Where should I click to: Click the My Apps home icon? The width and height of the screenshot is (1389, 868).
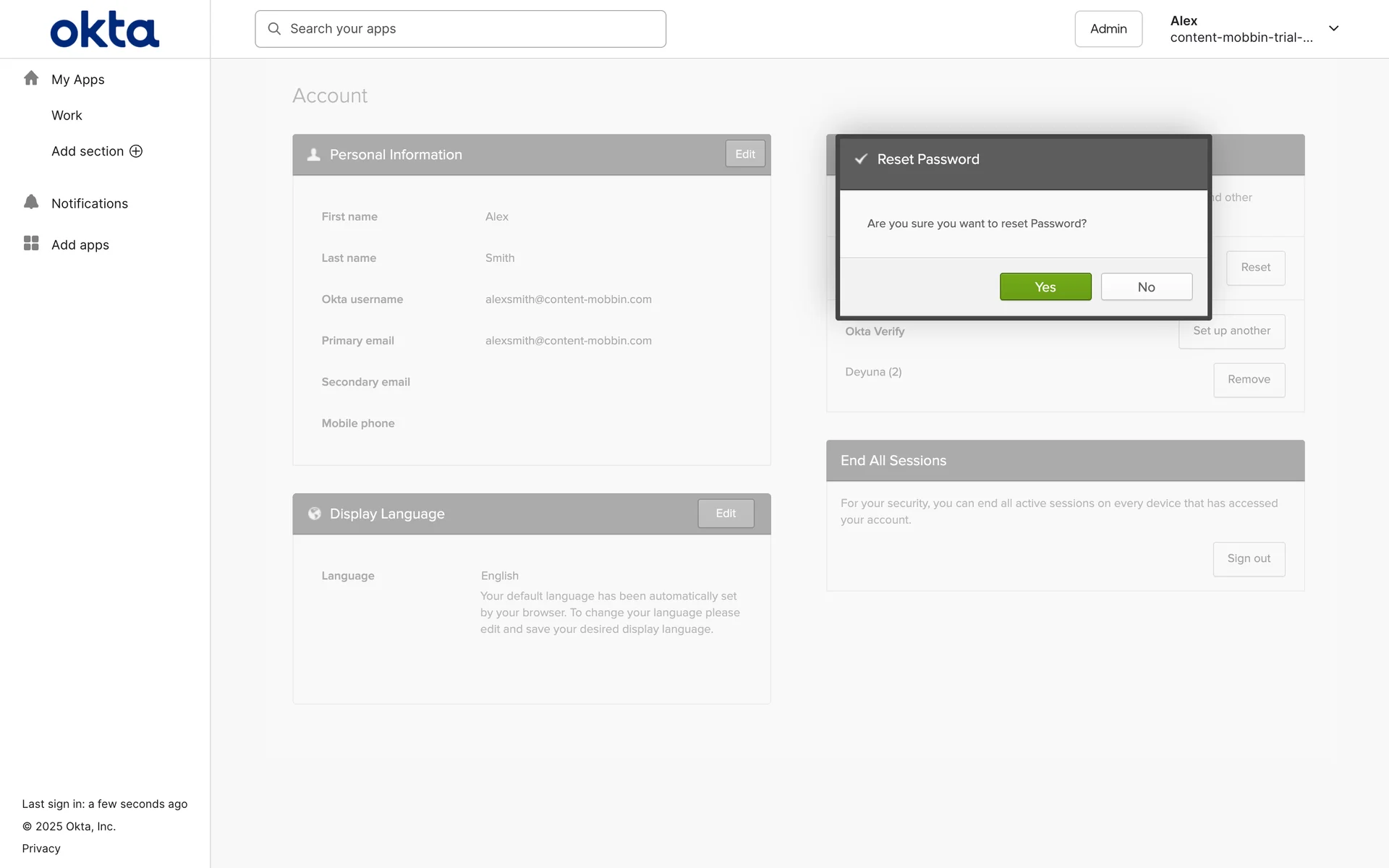click(x=31, y=78)
